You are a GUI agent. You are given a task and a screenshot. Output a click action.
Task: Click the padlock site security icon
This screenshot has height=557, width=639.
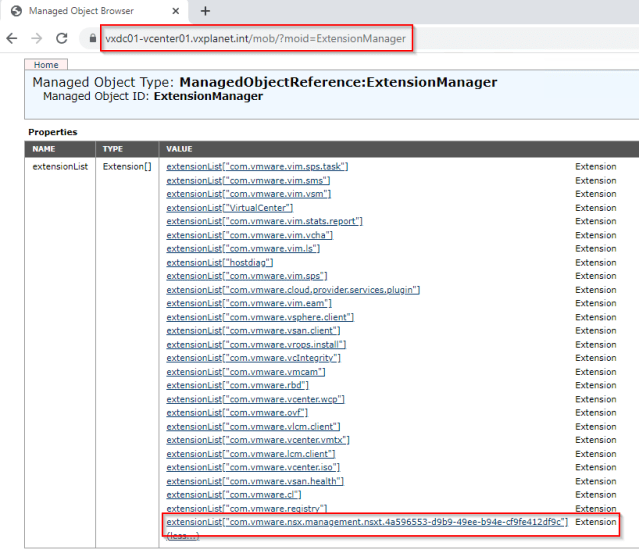(93, 38)
